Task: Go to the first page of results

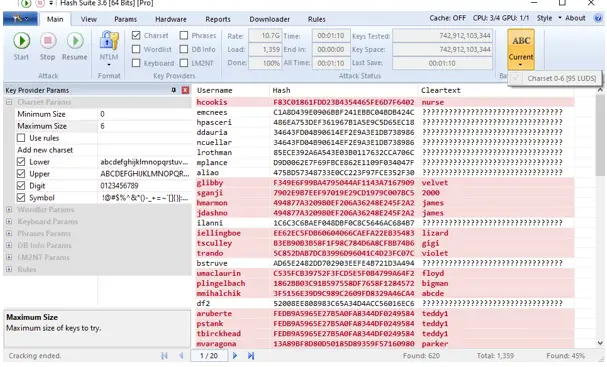Action: tap(165, 355)
